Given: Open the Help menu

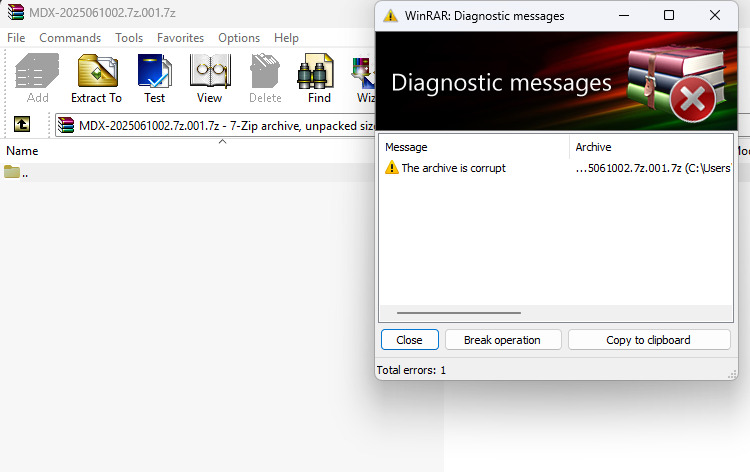Looking at the screenshot, I should (x=286, y=38).
